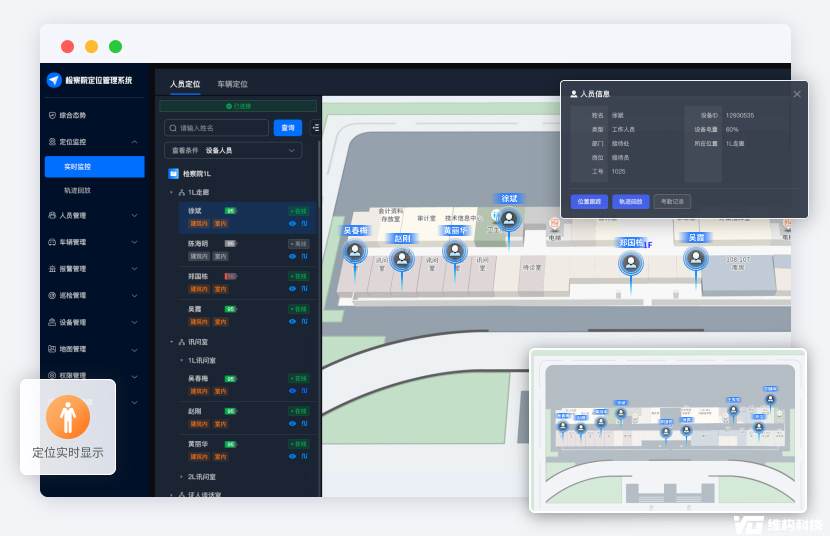Switch to the 车辆定位 tab

232,85
